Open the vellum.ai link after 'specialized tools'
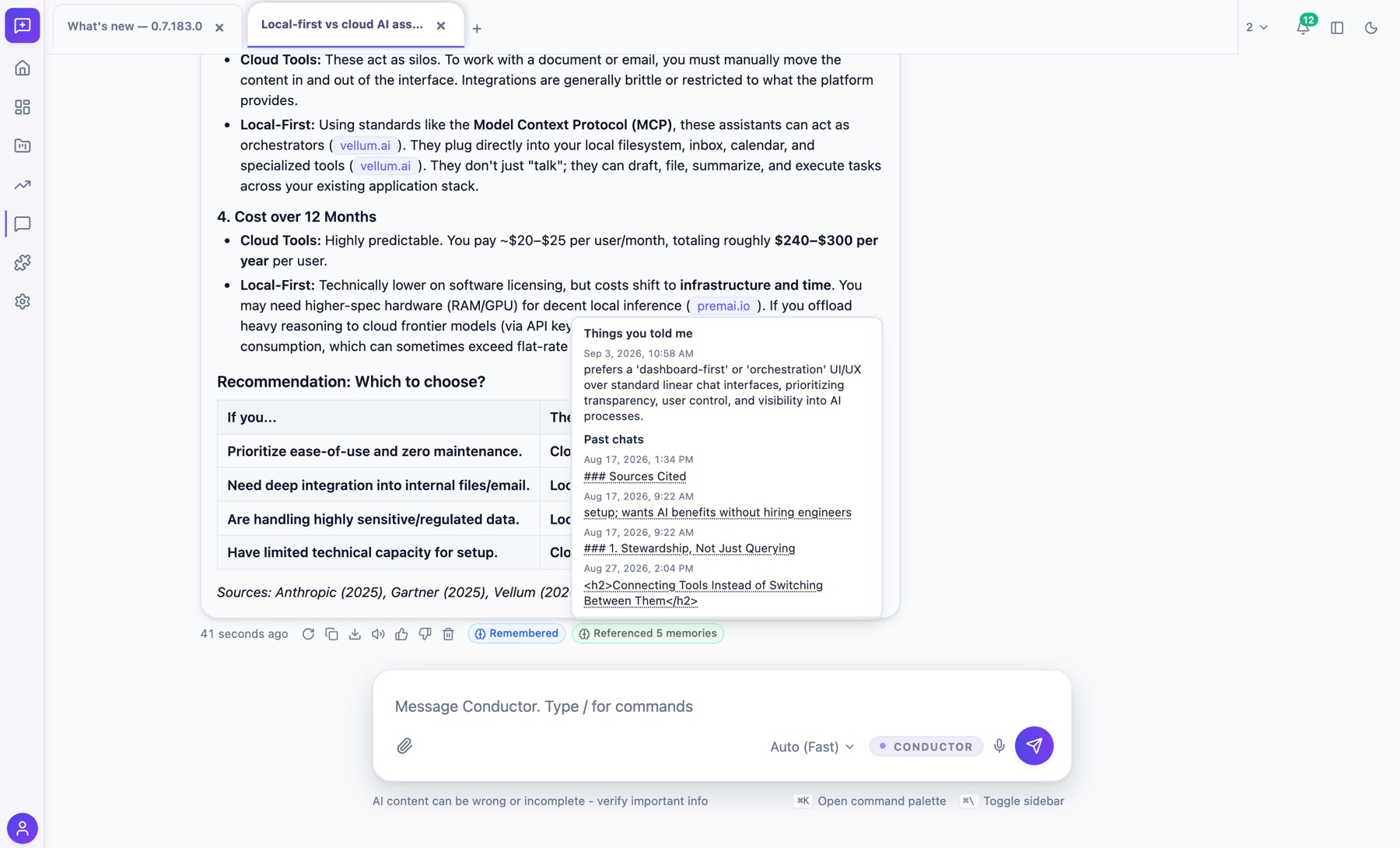Image resolution: width=1400 pixels, height=848 pixels. [x=385, y=166]
